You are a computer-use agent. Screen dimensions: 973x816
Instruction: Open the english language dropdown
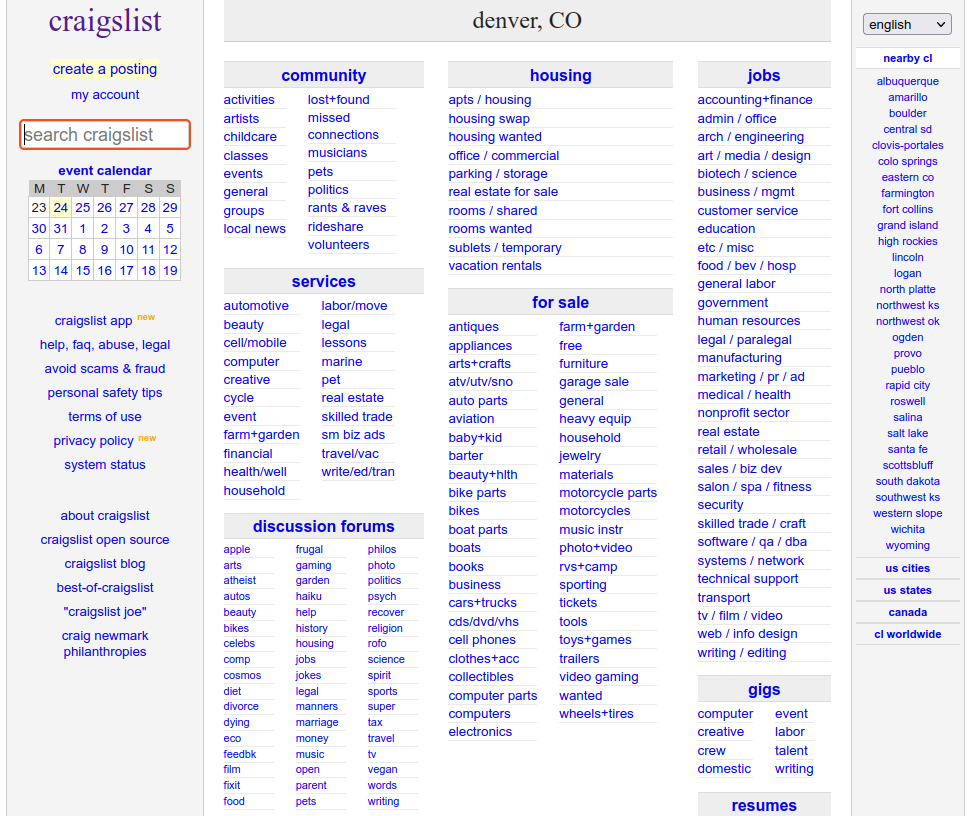coord(907,24)
